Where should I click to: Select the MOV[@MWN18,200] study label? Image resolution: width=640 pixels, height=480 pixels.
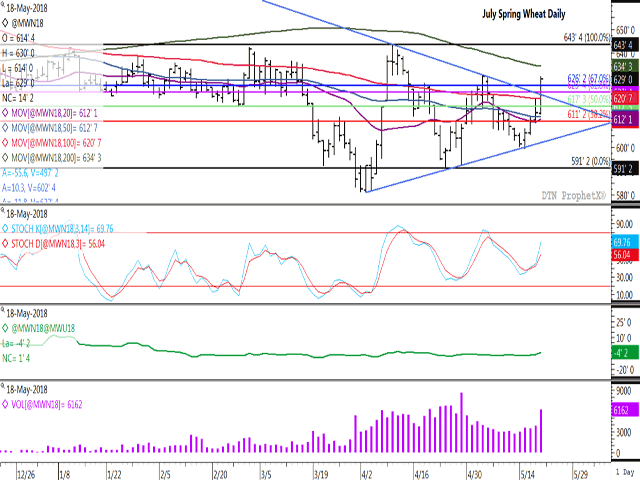tap(56, 158)
